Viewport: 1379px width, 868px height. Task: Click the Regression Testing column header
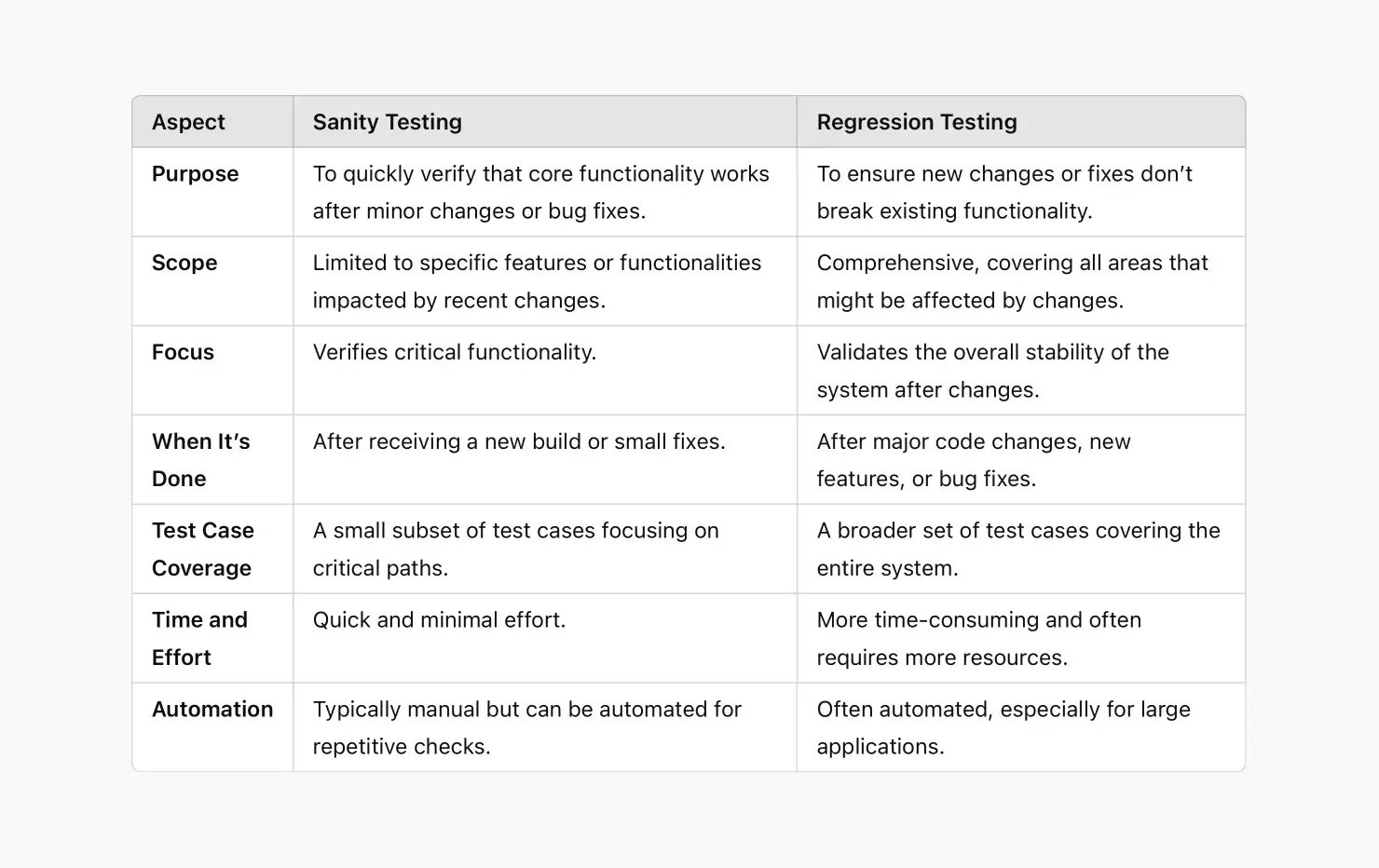click(916, 122)
